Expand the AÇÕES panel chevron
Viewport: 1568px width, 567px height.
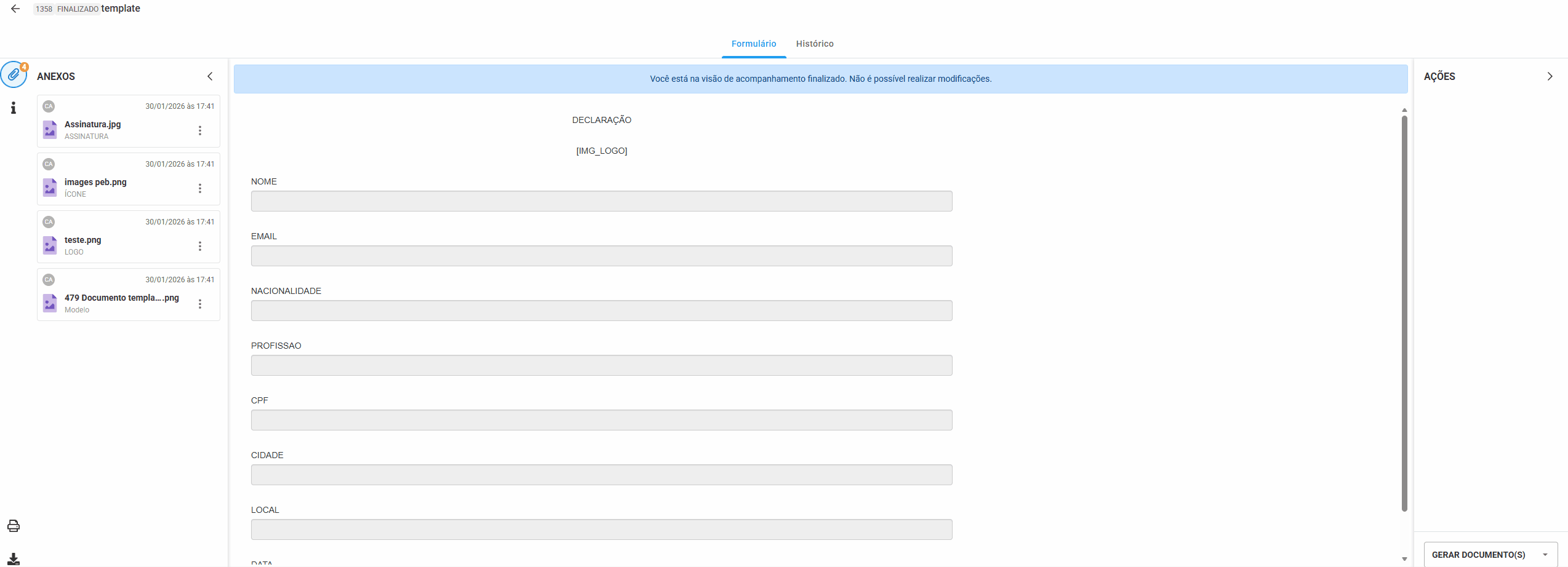tap(1550, 76)
